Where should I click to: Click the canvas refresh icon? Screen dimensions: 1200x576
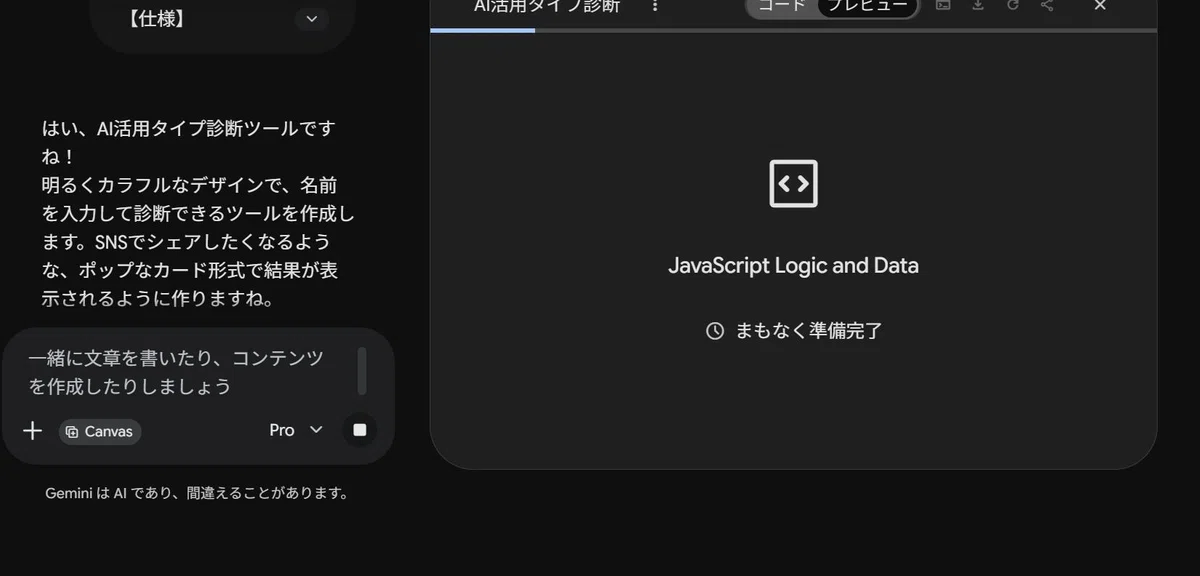(1013, 5)
